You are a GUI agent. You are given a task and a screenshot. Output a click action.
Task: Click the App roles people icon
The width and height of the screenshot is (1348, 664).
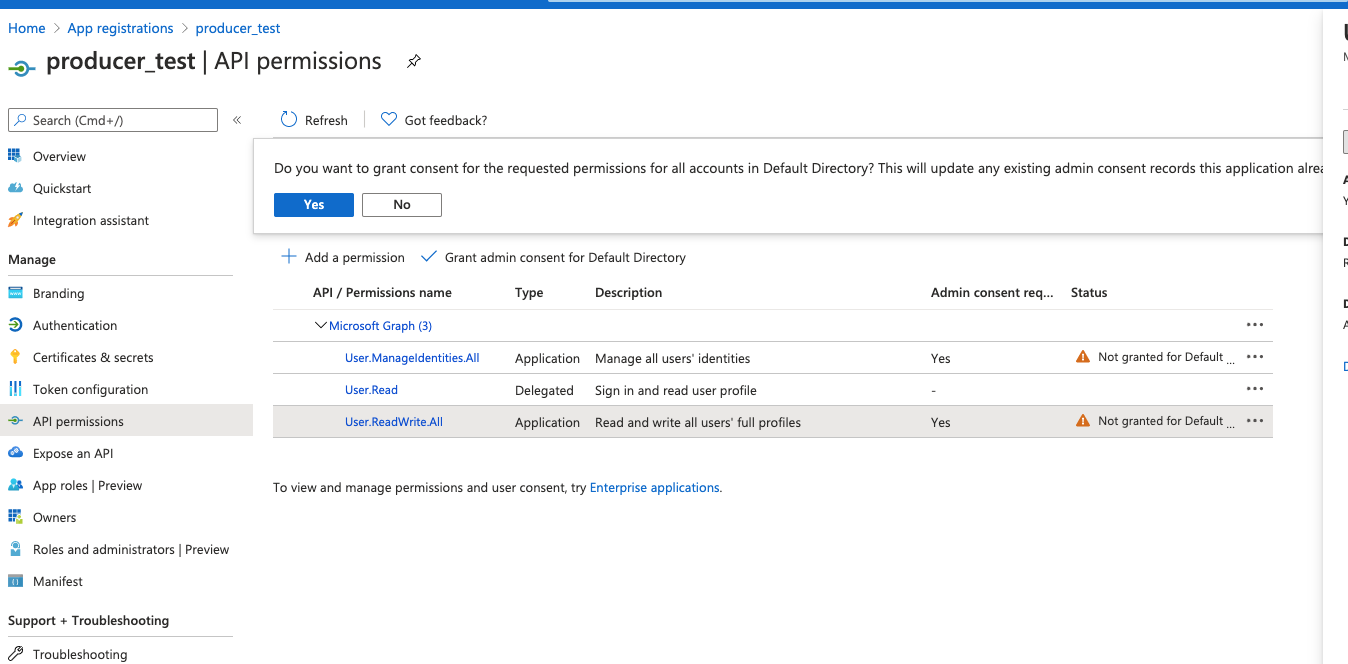15,485
